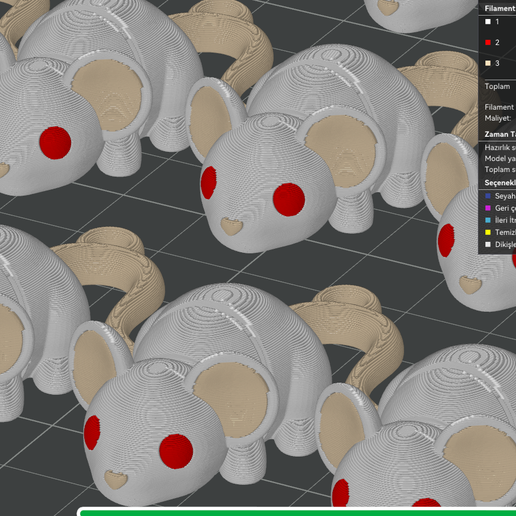
Task: Toggle the cyan İleri İtme option swatch
Action: [x=488, y=220]
